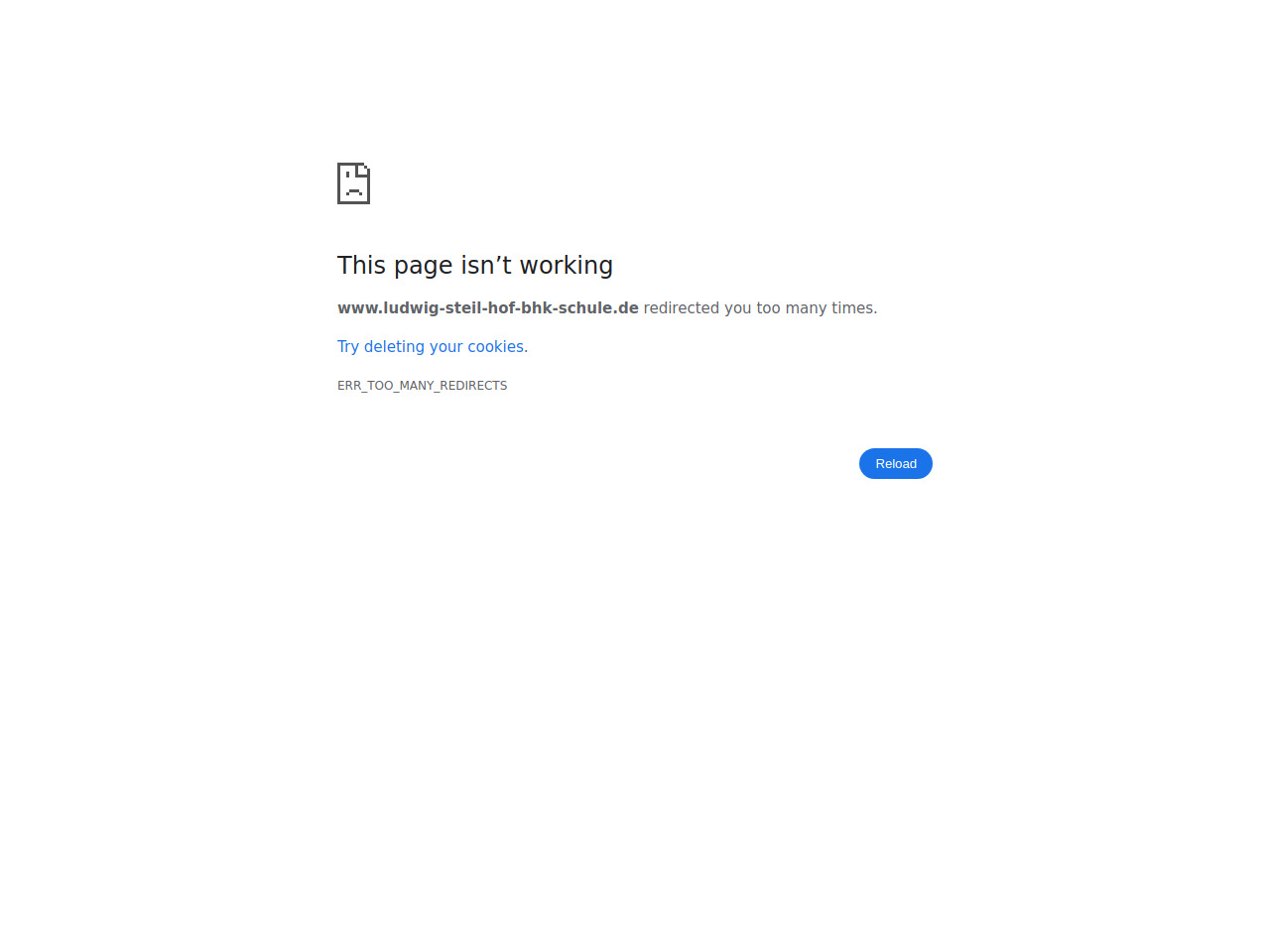Viewport: 1270px width, 952px height.
Task: Reload the broken page with the blue button
Action: tap(896, 463)
